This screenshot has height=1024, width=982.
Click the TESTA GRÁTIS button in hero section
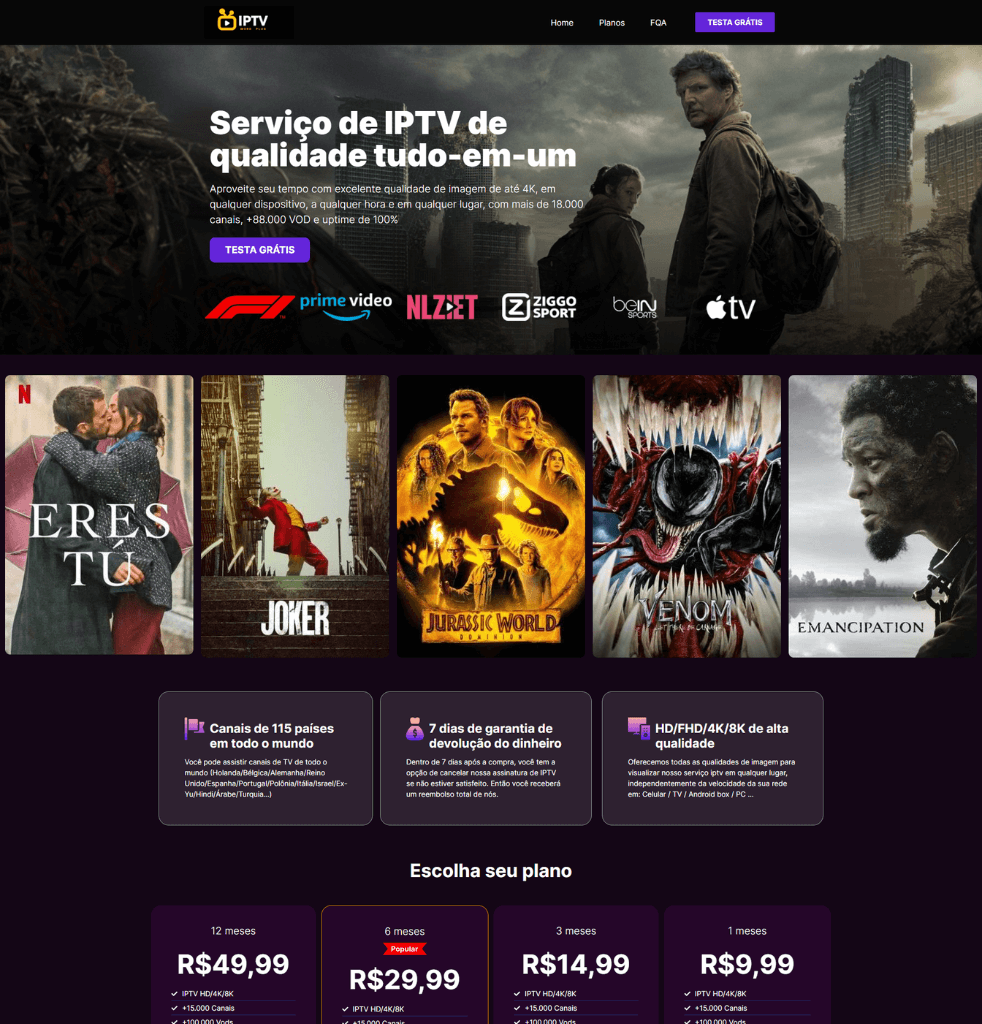pyautogui.click(x=260, y=249)
